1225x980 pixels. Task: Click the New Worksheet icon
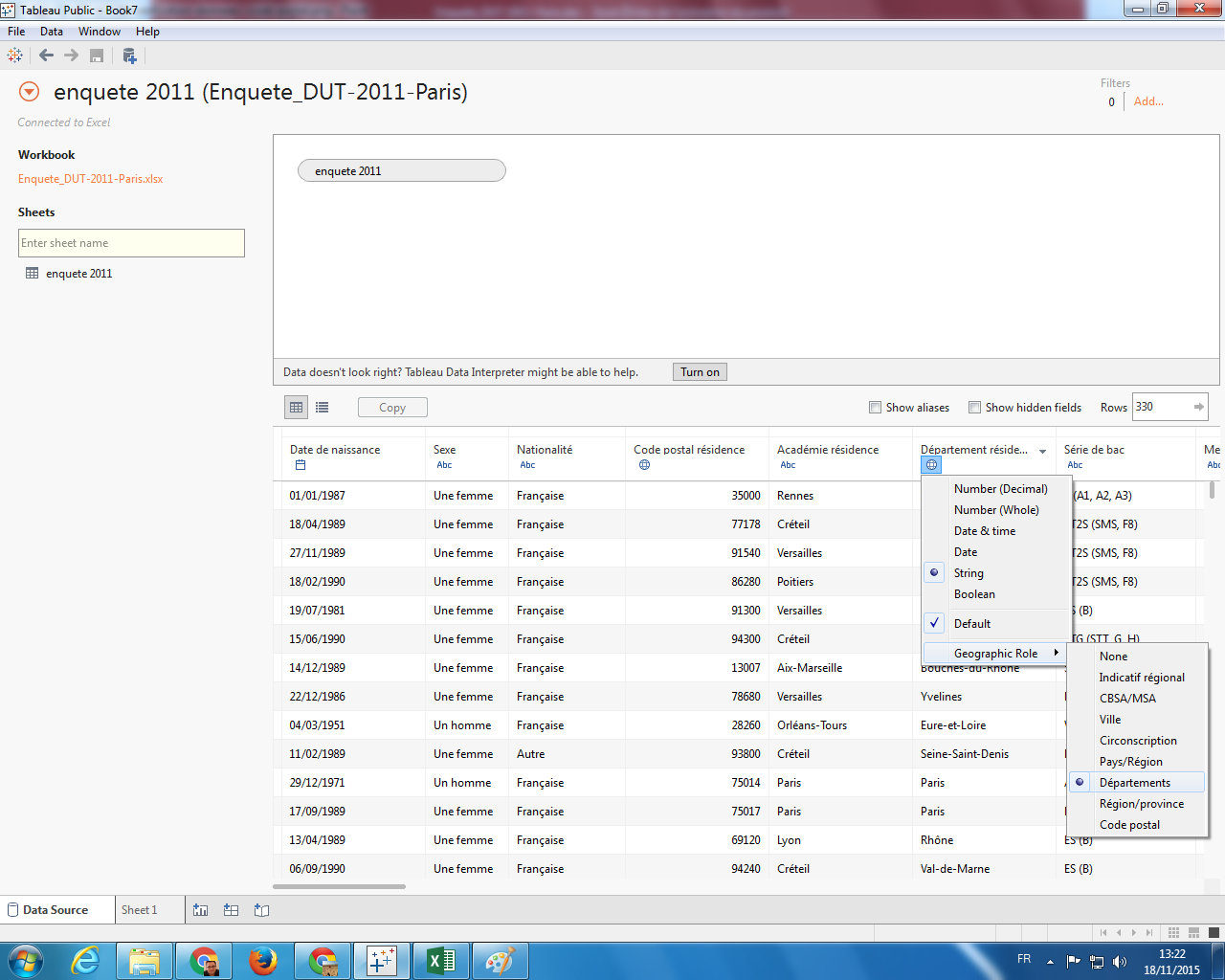tap(200, 910)
